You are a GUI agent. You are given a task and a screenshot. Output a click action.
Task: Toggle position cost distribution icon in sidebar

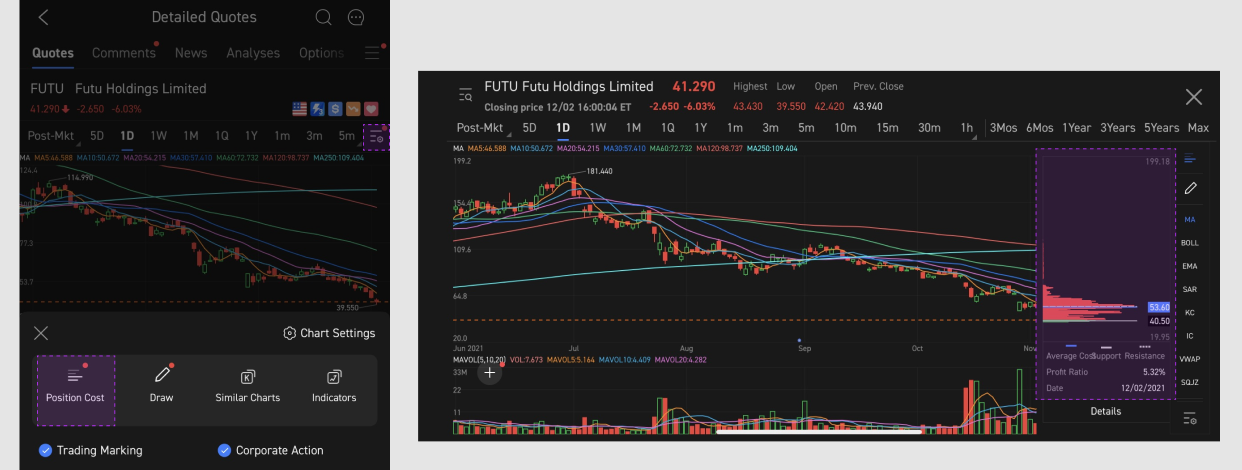point(1190,160)
